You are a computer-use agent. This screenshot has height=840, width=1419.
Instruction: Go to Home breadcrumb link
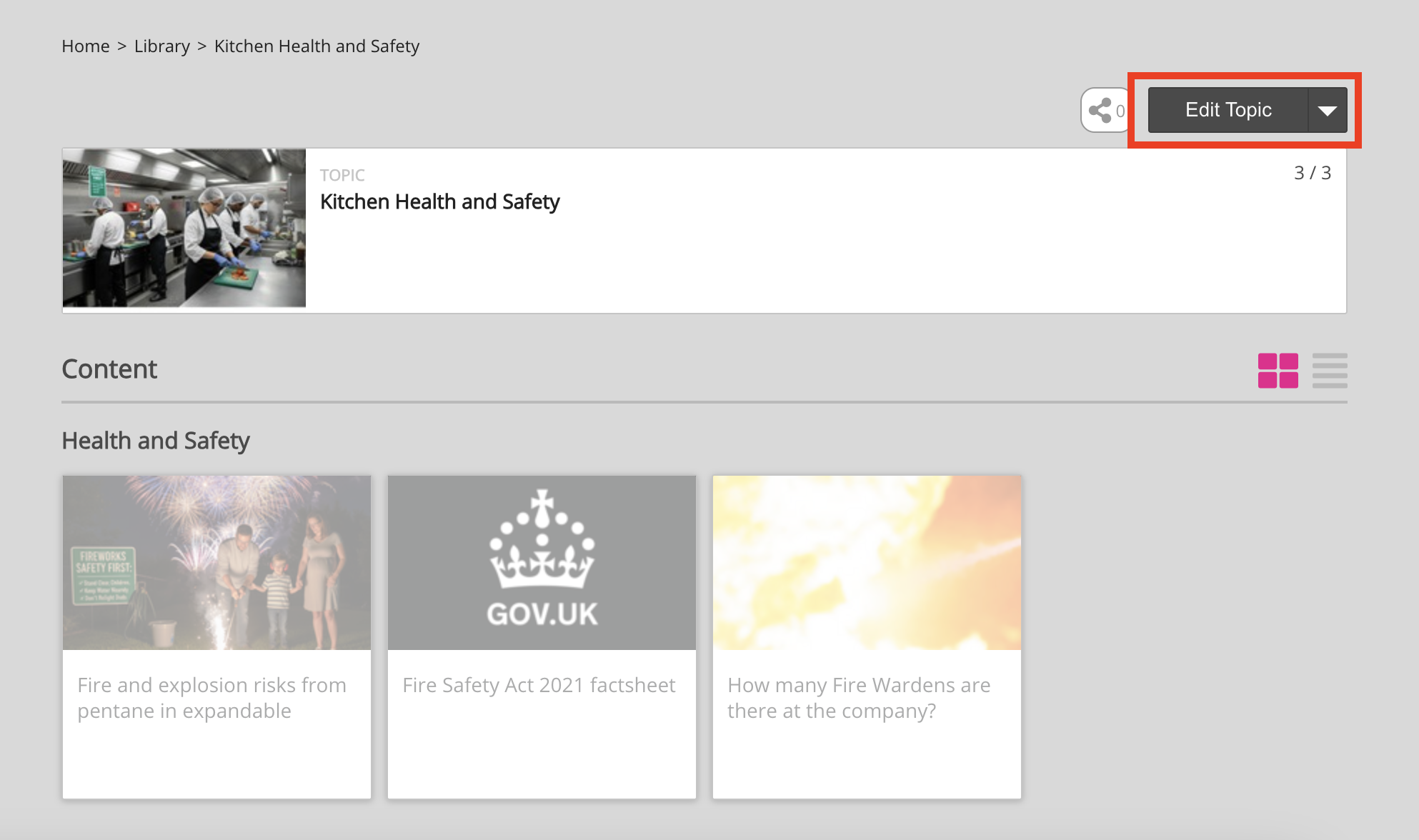(x=86, y=46)
